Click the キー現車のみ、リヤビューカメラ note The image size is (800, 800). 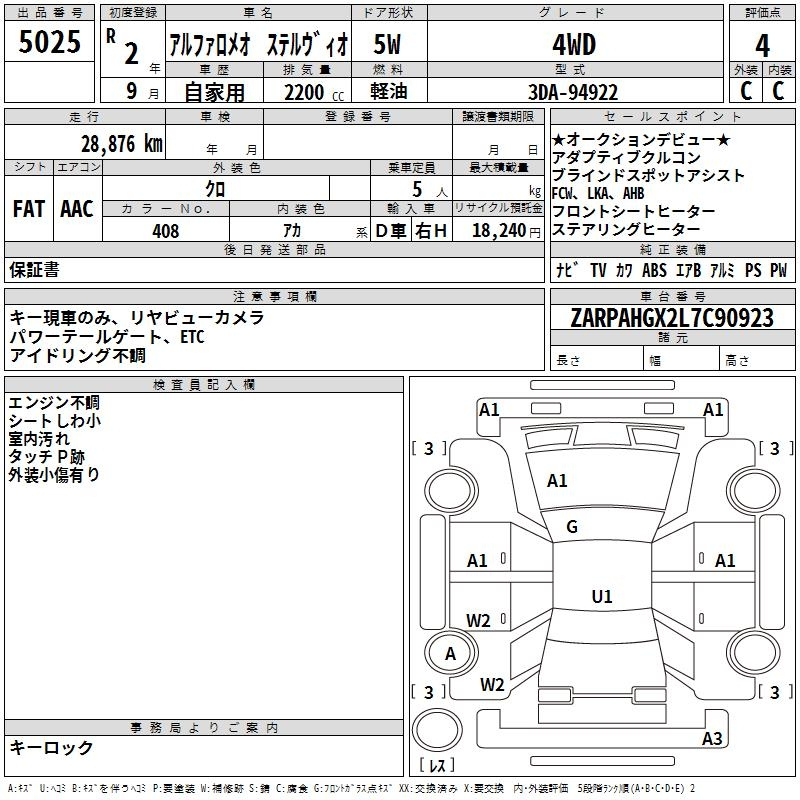[137, 317]
